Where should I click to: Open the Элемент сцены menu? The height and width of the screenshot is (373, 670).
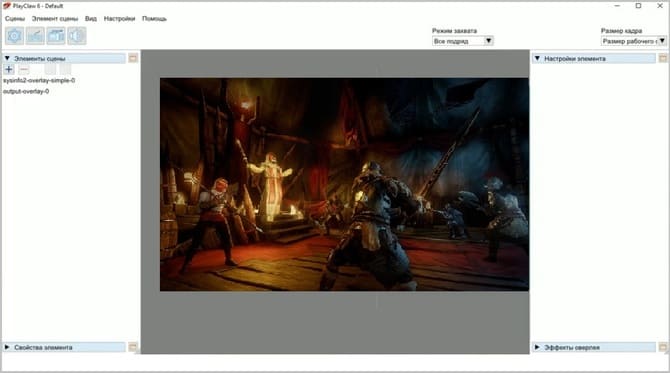coord(55,18)
